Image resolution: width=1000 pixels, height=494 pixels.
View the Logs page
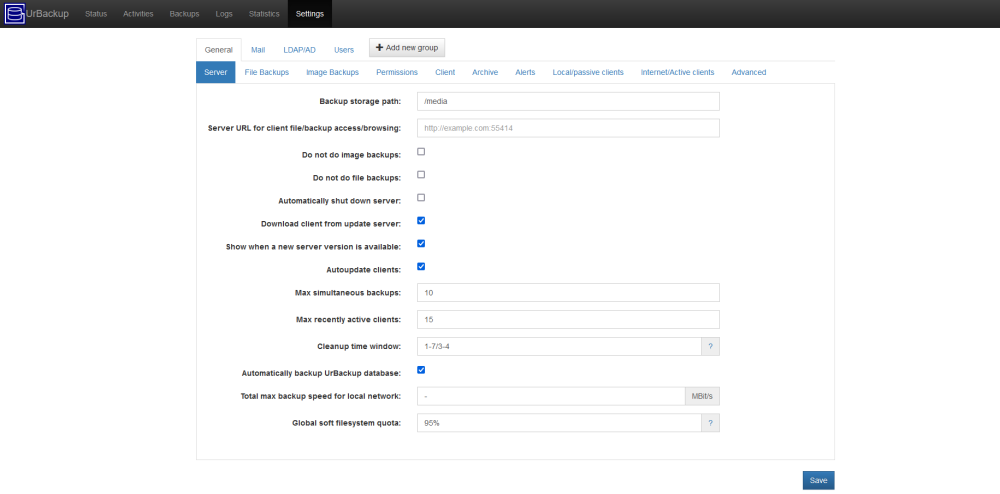coord(224,14)
